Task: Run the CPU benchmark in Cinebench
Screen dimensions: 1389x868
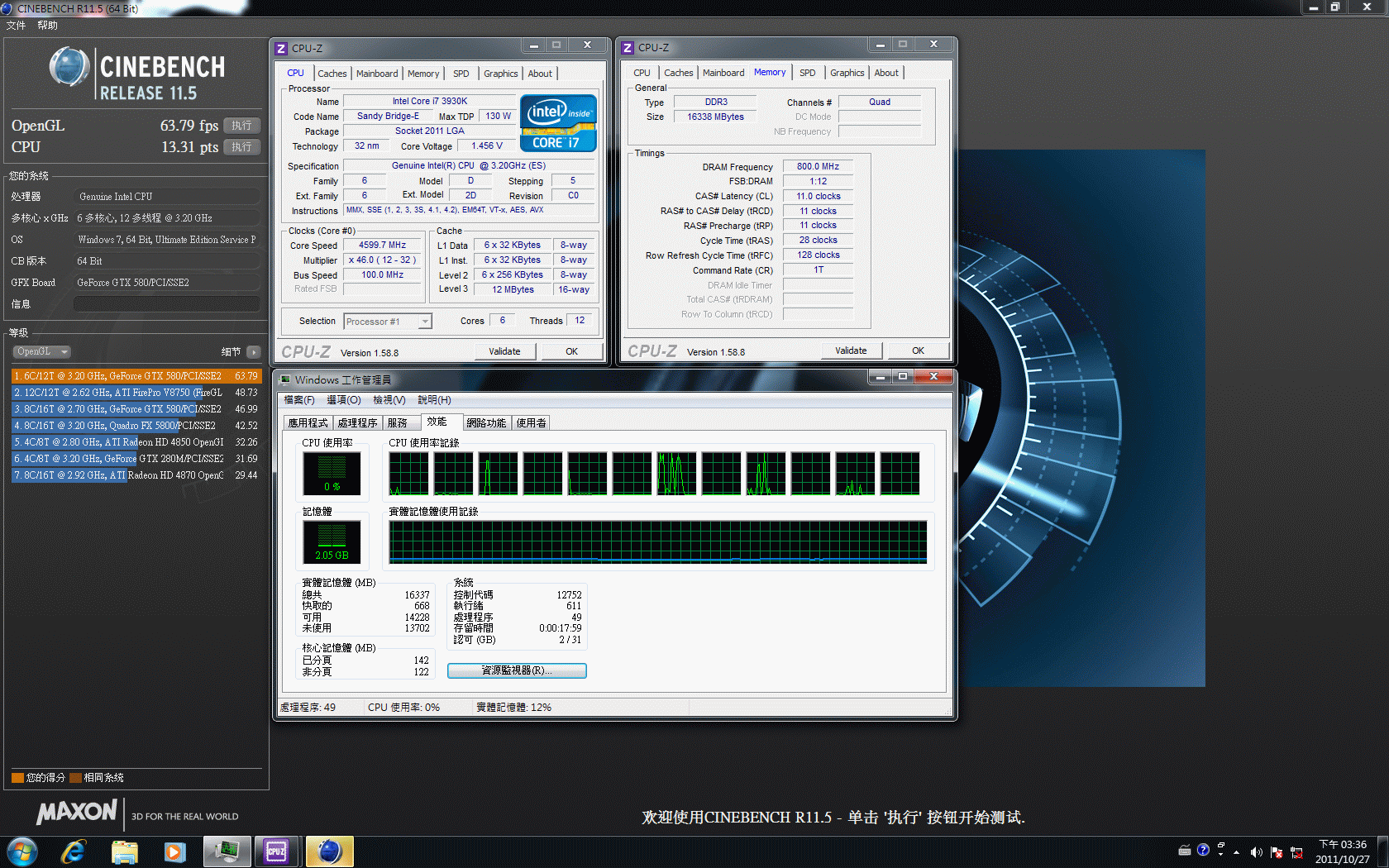Action: [242, 147]
